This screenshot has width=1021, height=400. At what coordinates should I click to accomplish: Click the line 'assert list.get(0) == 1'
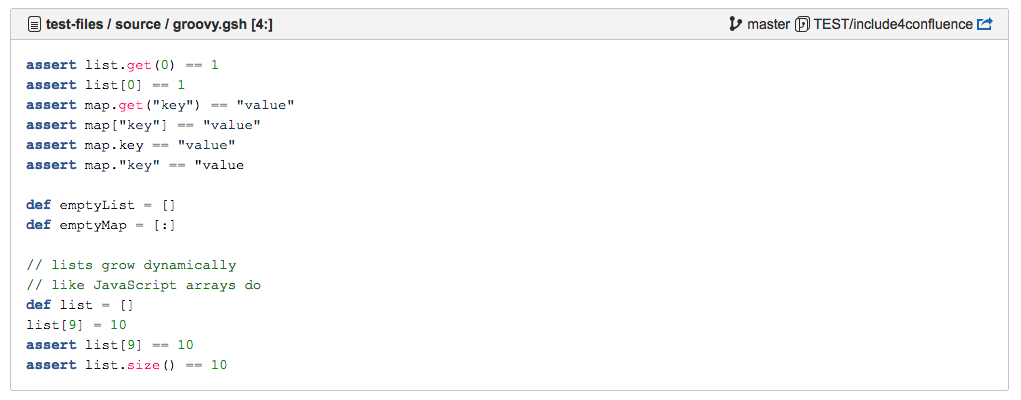(x=122, y=65)
